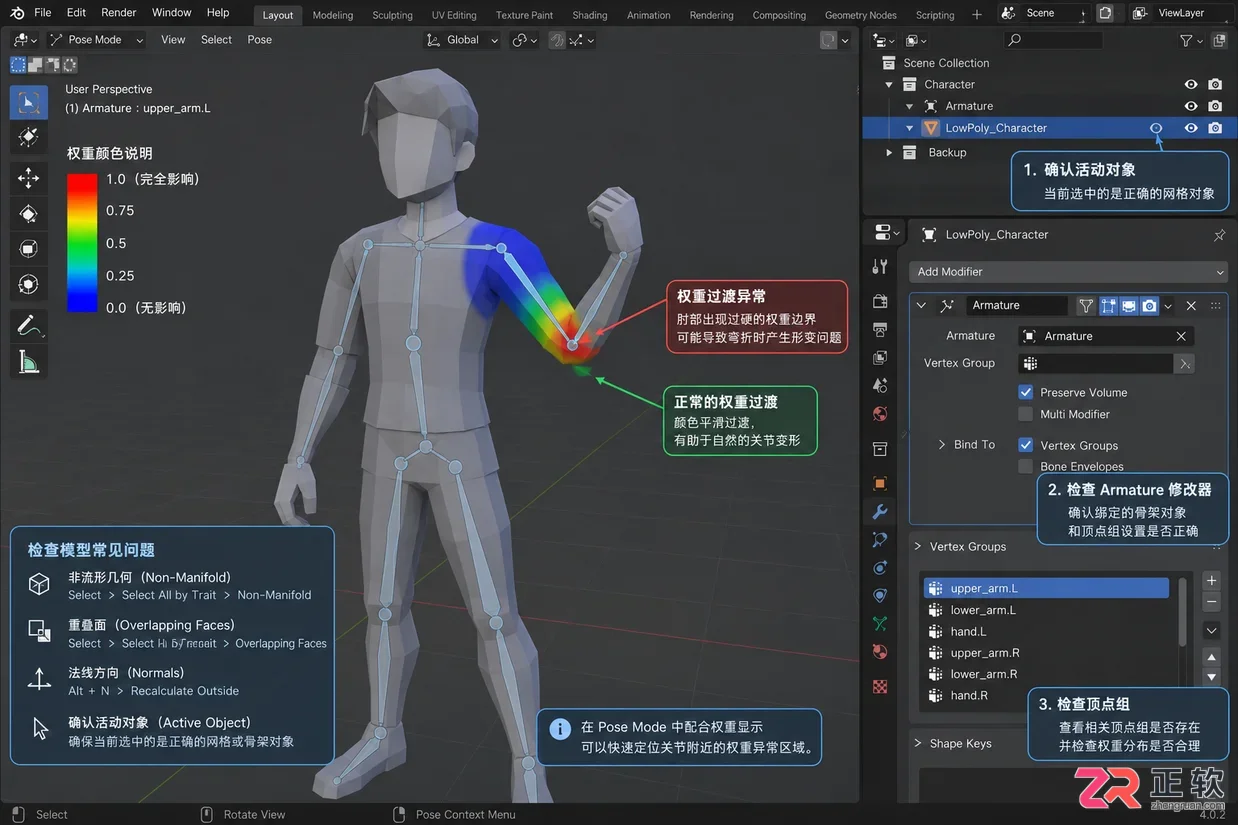Open the Modifiers wrench tab
The width and height of the screenshot is (1238, 825).
point(880,512)
